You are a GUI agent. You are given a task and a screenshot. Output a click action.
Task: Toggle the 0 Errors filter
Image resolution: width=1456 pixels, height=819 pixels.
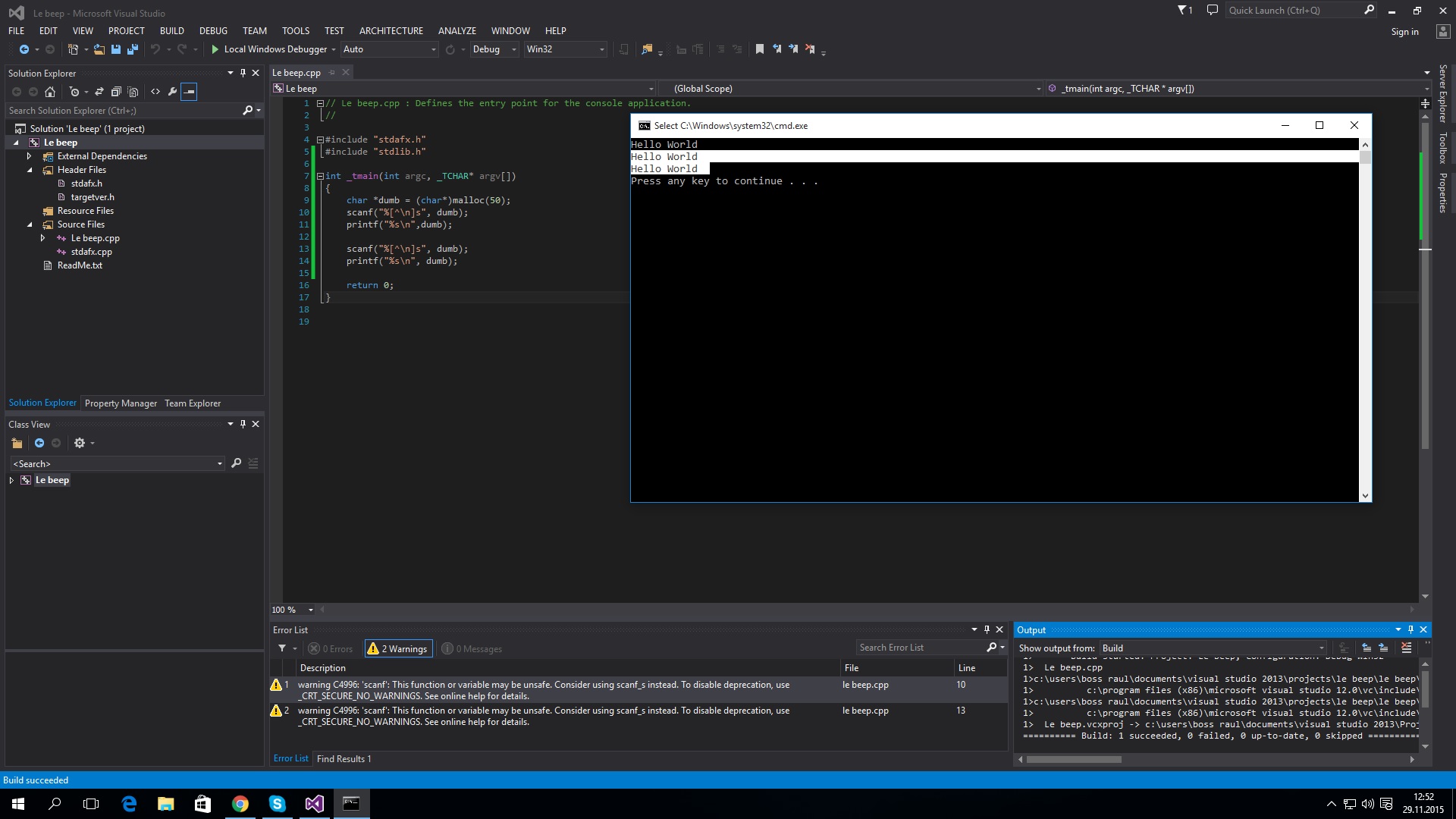(331, 648)
